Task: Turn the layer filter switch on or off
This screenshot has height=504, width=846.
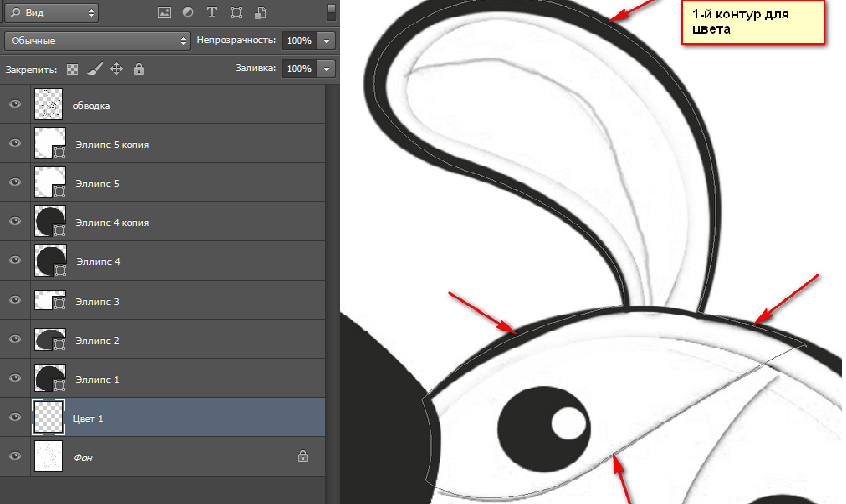Action: coord(329,14)
